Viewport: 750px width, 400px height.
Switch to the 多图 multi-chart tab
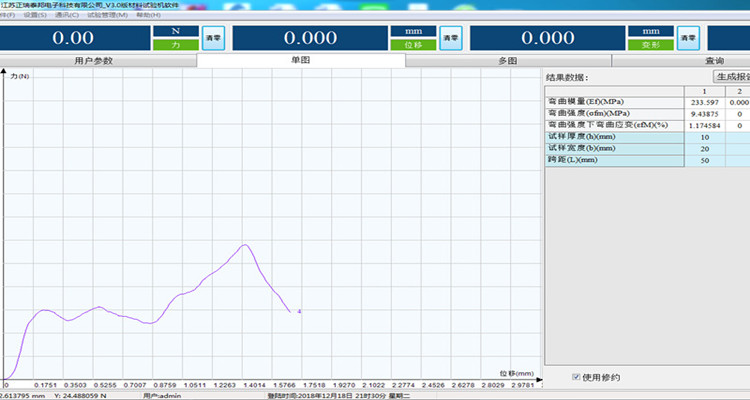(x=507, y=61)
